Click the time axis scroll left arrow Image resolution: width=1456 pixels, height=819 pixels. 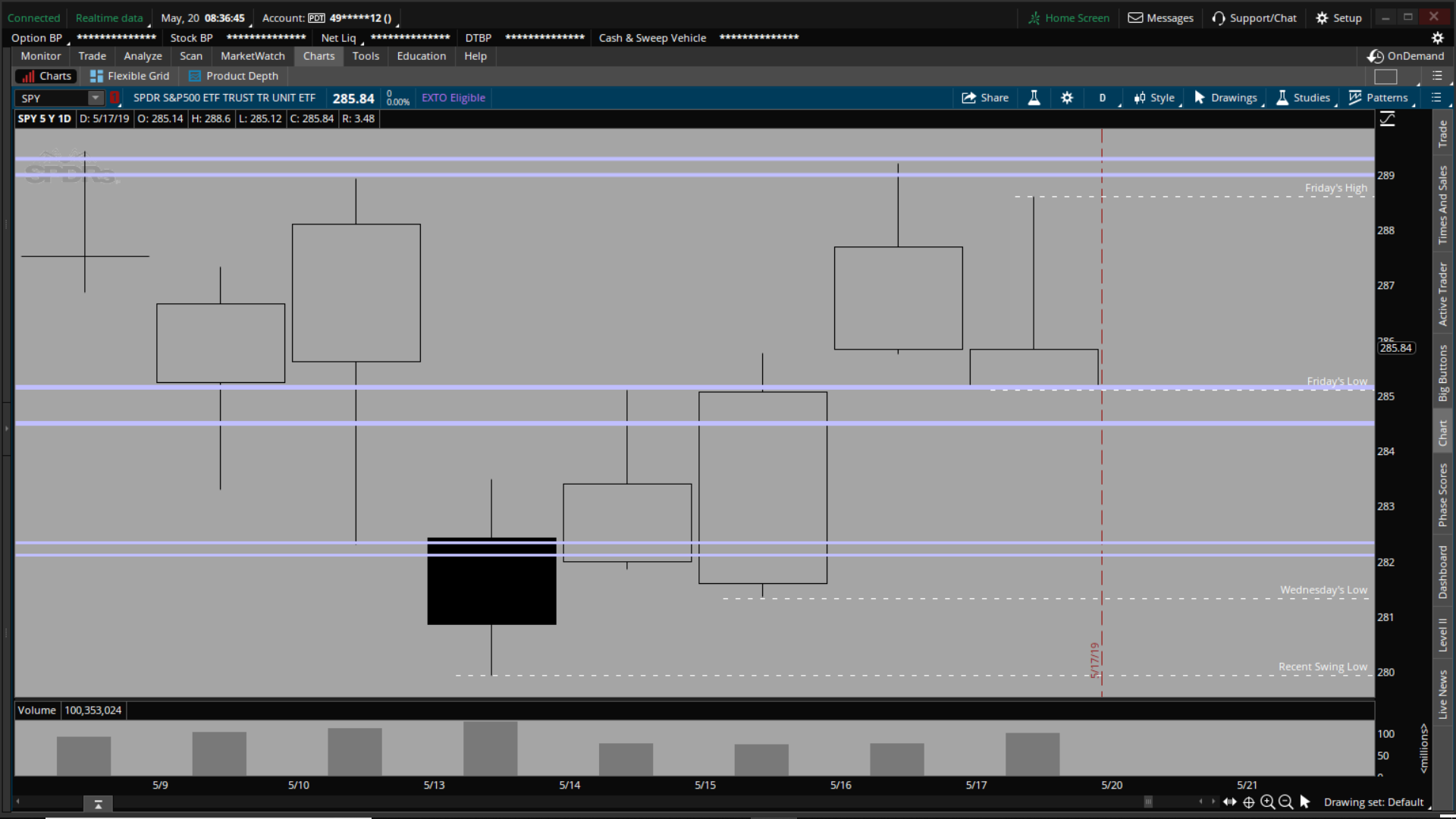pyautogui.click(x=1200, y=802)
